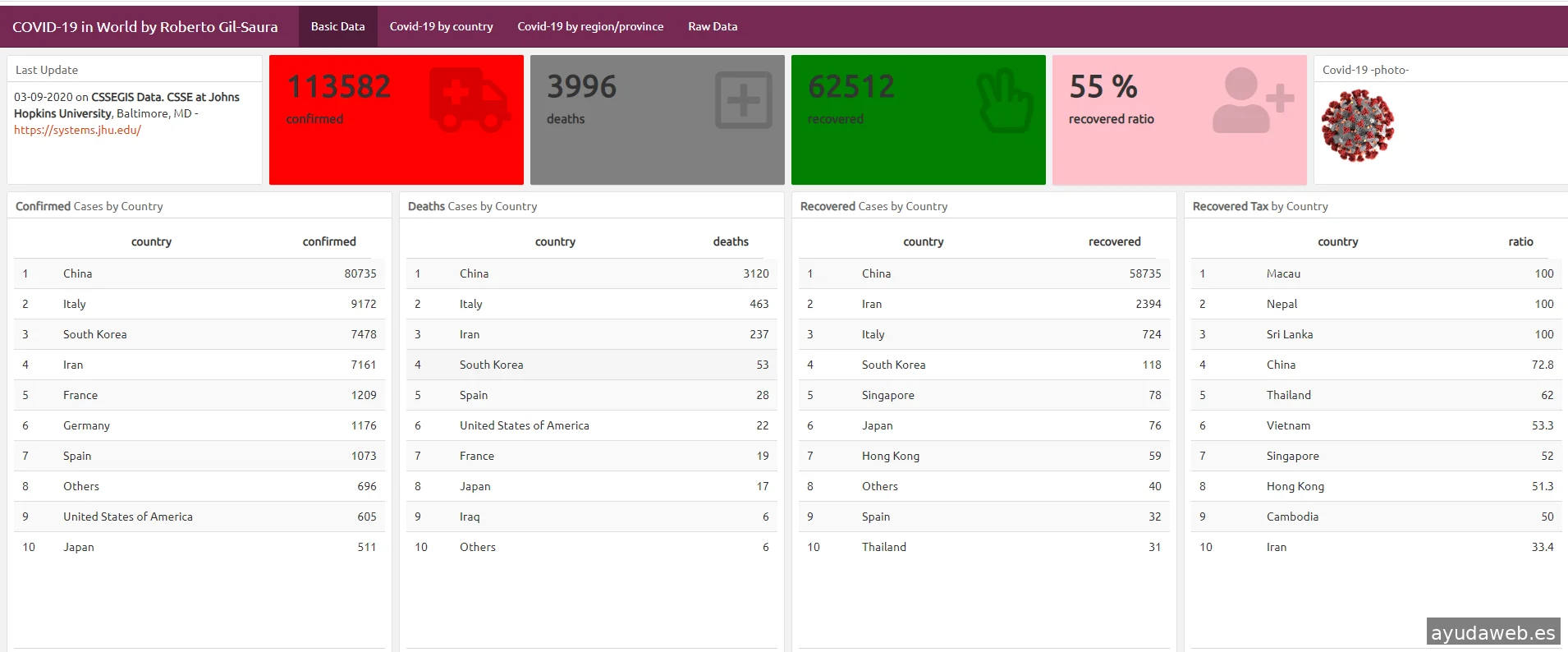Select the Macau row in Recovered Tax table

pos(1375,273)
